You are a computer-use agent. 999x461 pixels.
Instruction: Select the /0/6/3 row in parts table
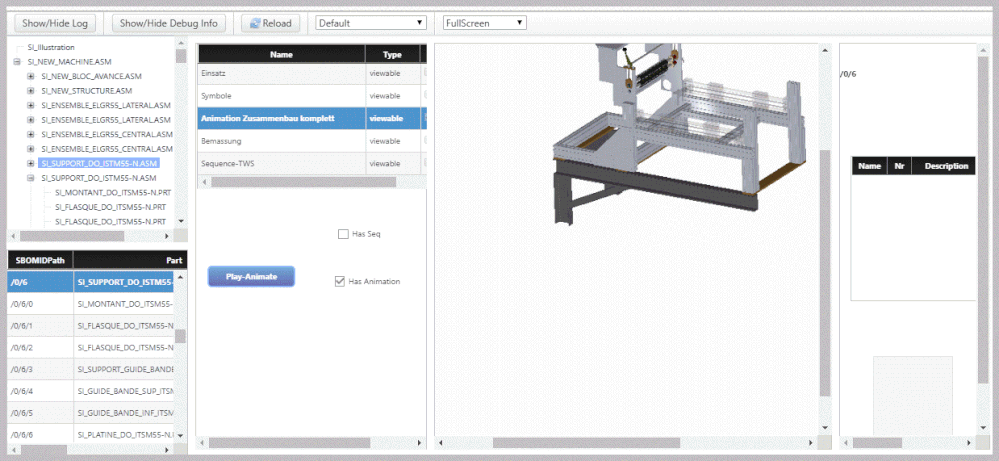pyautogui.click(x=97, y=369)
